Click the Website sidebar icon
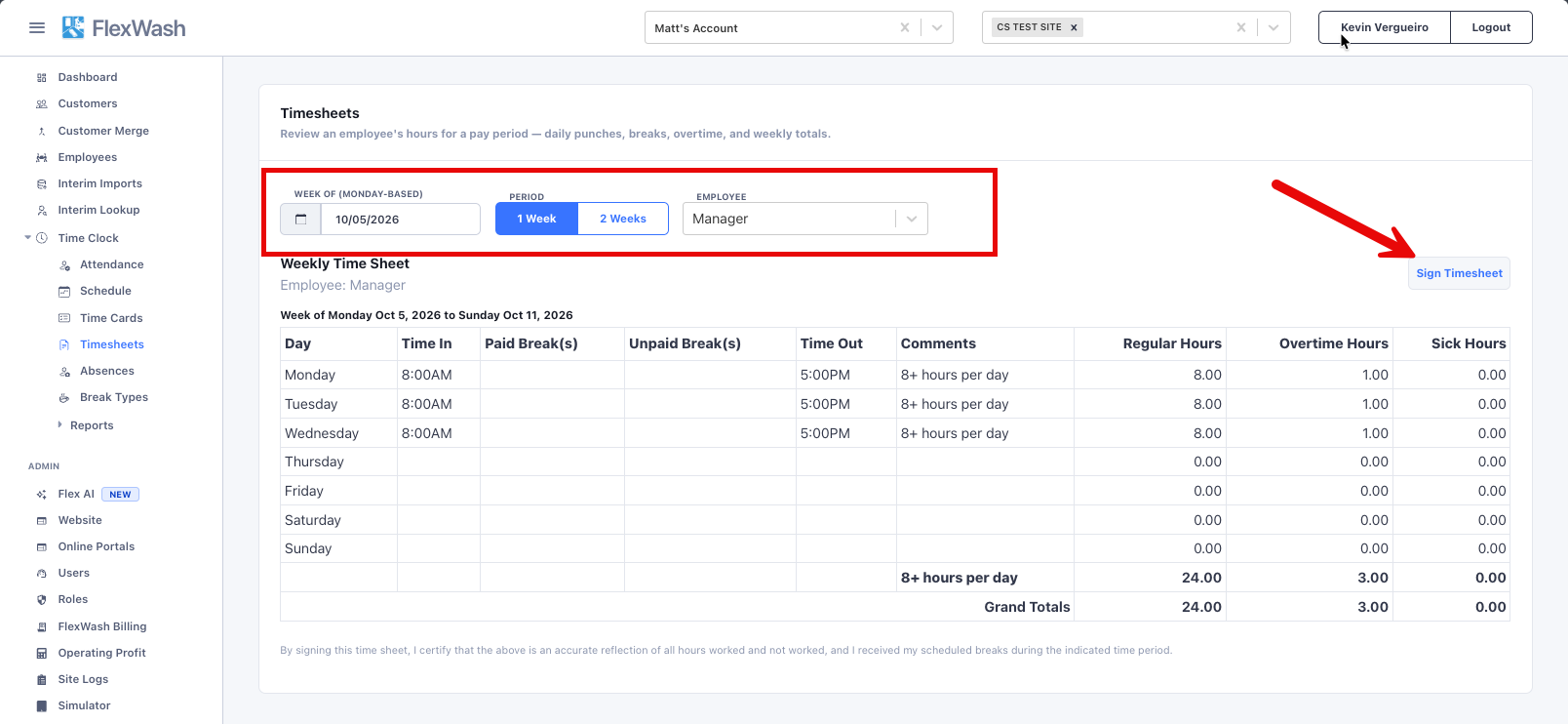The height and width of the screenshot is (724, 1568). click(42, 521)
